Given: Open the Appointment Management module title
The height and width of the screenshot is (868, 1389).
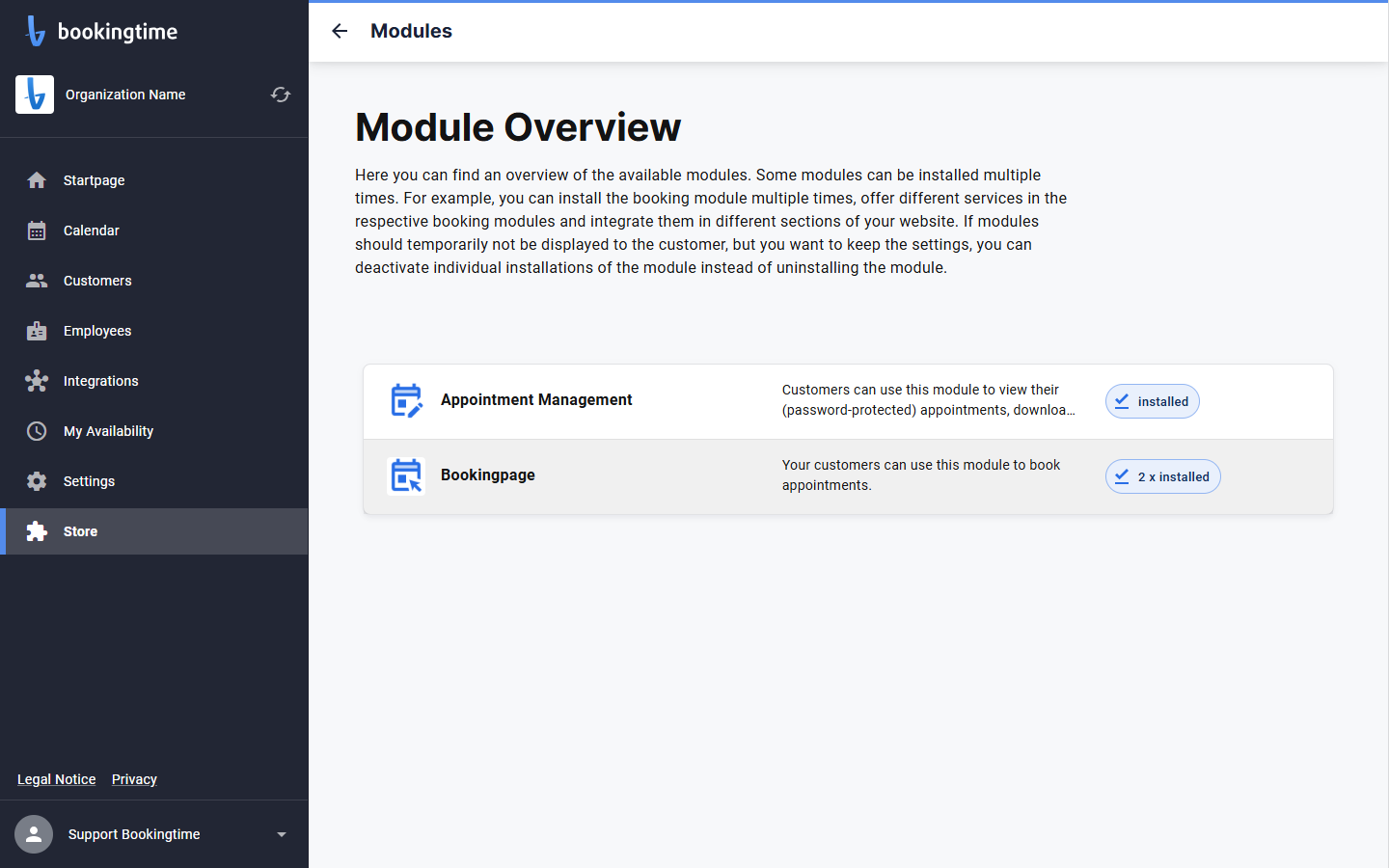Looking at the screenshot, I should (536, 399).
